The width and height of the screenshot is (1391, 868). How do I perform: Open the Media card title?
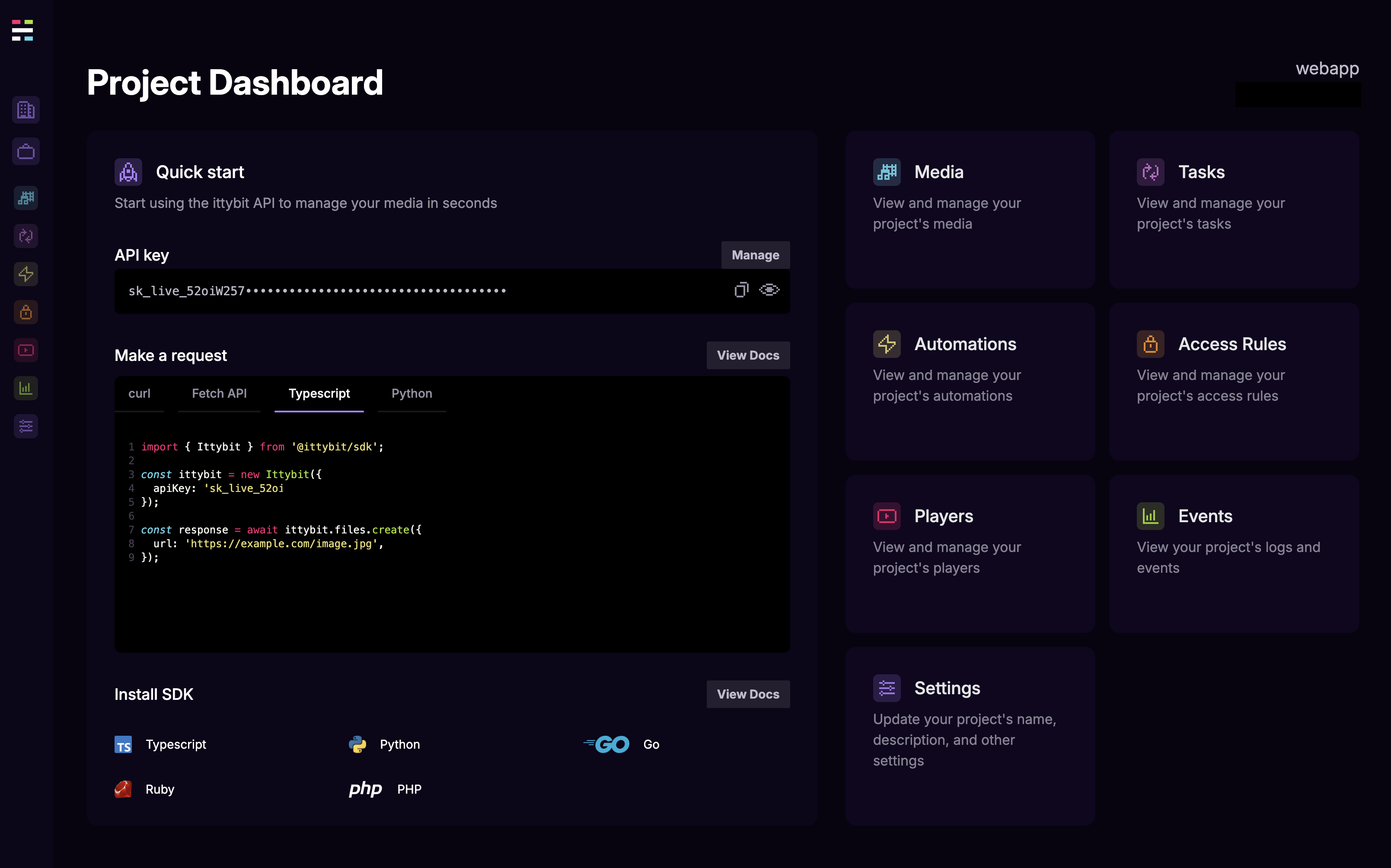click(x=938, y=172)
